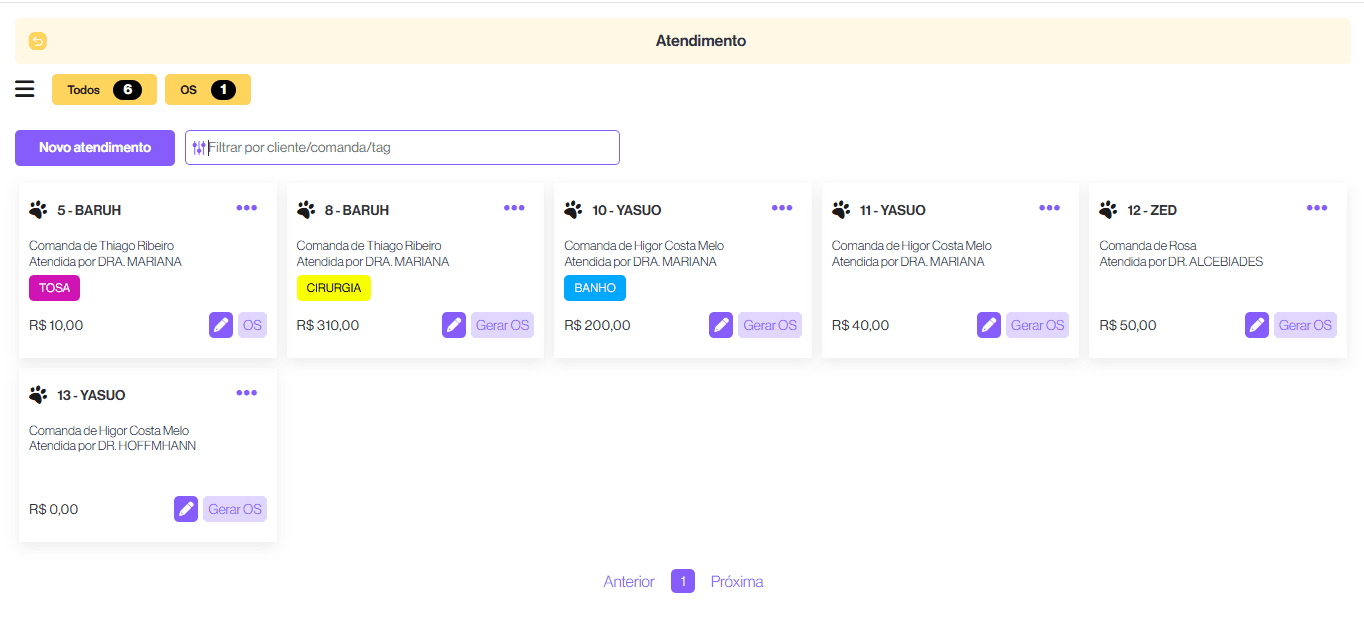The image size is (1364, 635).
Task: Click the paw icon on card 8 - BARUH
Action: point(306,210)
